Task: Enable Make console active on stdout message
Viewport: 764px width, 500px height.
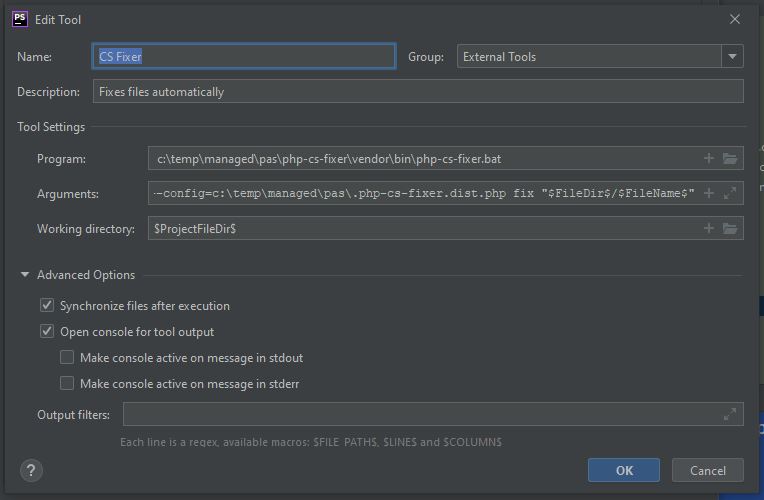Action: pyautogui.click(x=67, y=358)
